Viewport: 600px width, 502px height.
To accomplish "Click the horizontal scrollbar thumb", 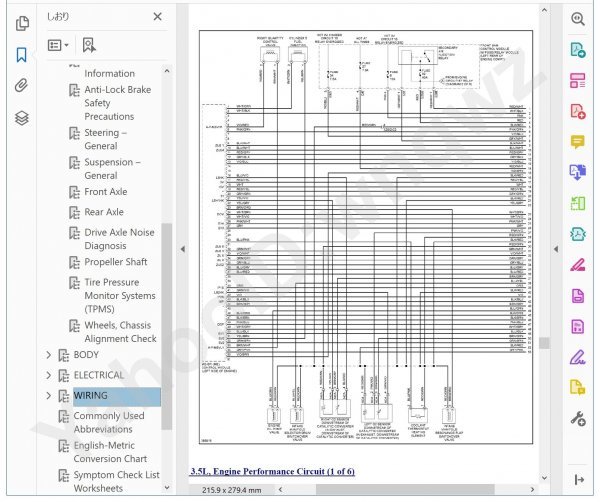I will pyautogui.click(x=405, y=489).
